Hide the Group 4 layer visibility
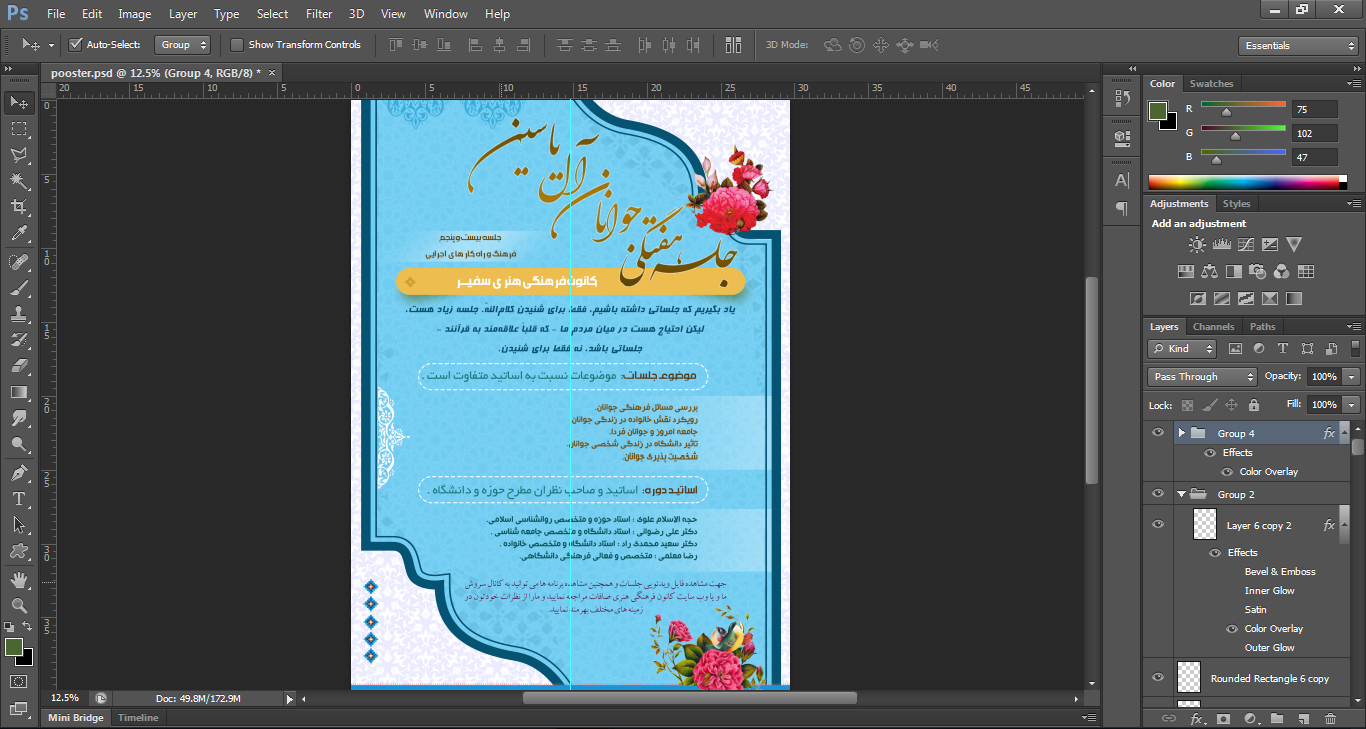This screenshot has height=729, width=1366. tap(1158, 433)
